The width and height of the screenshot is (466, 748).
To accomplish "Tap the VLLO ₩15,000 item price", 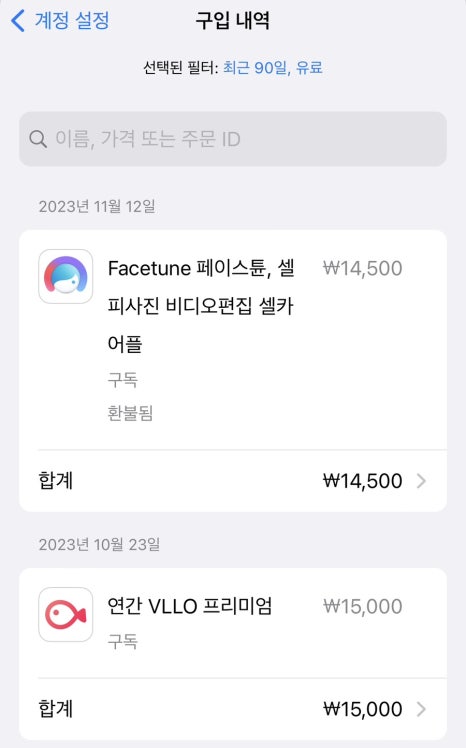I will (362, 606).
